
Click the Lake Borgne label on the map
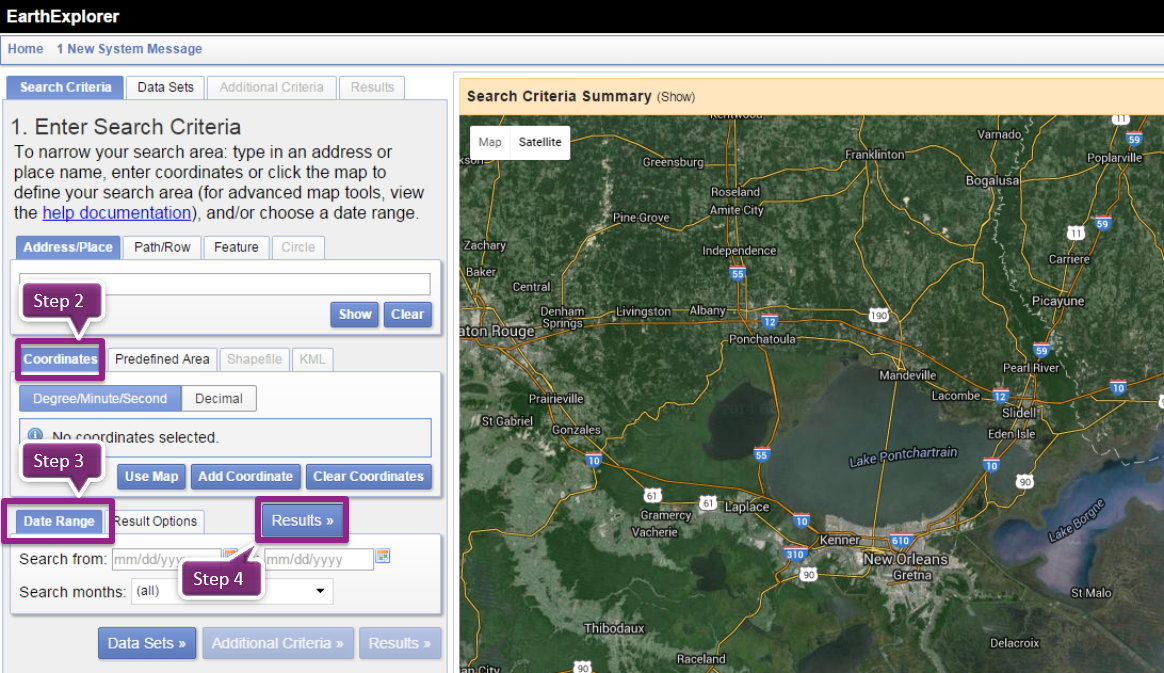[x=1076, y=520]
